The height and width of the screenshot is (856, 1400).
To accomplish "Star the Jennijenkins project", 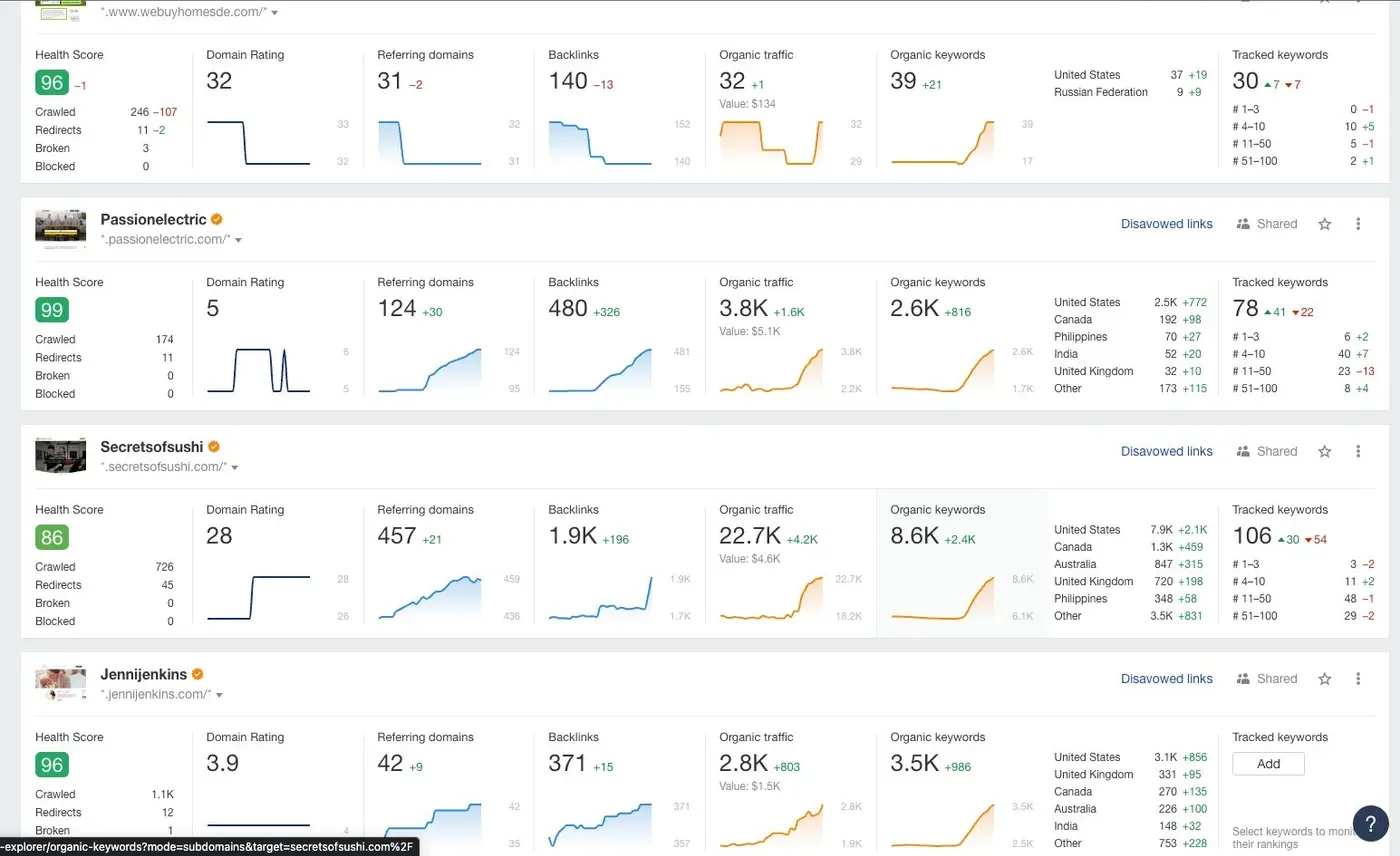I will point(1325,679).
